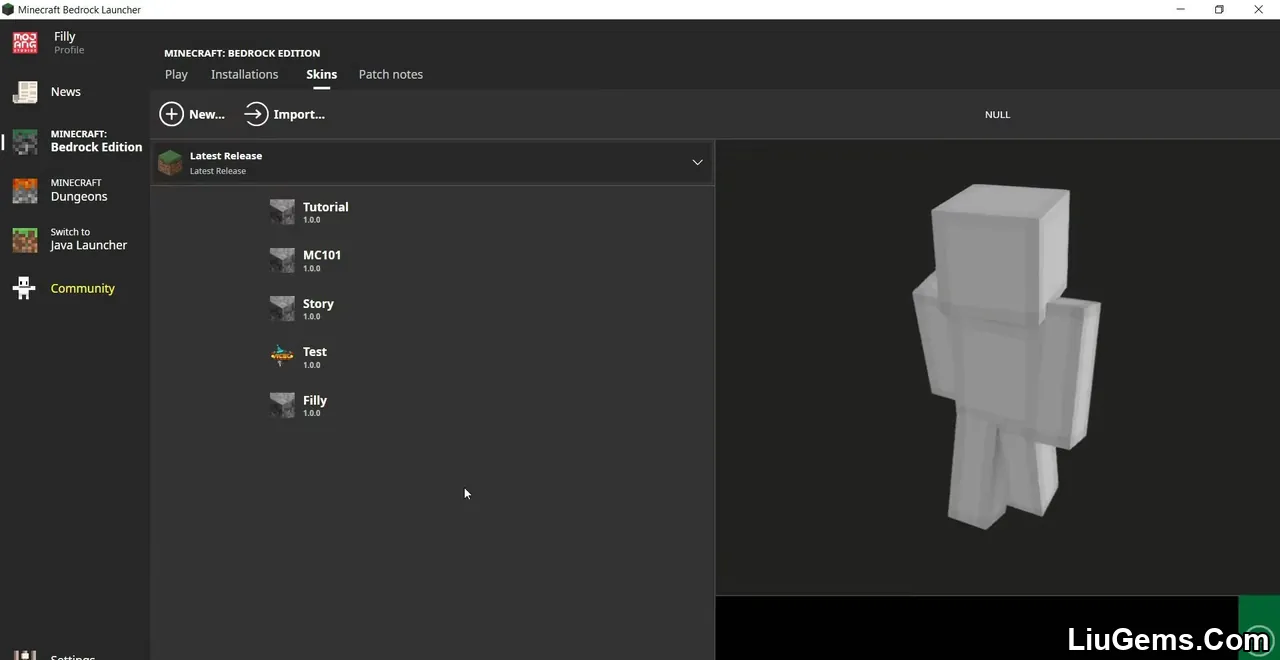Open the Community sidebar link
1280x660 pixels.
[83, 288]
